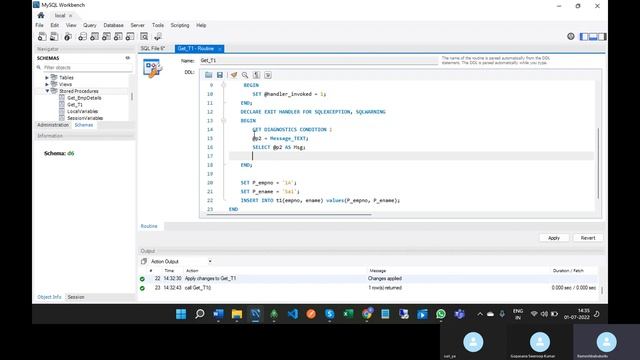Click the open SQL script file icon
This screenshot has height=360, width=640.
coord(54,37)
